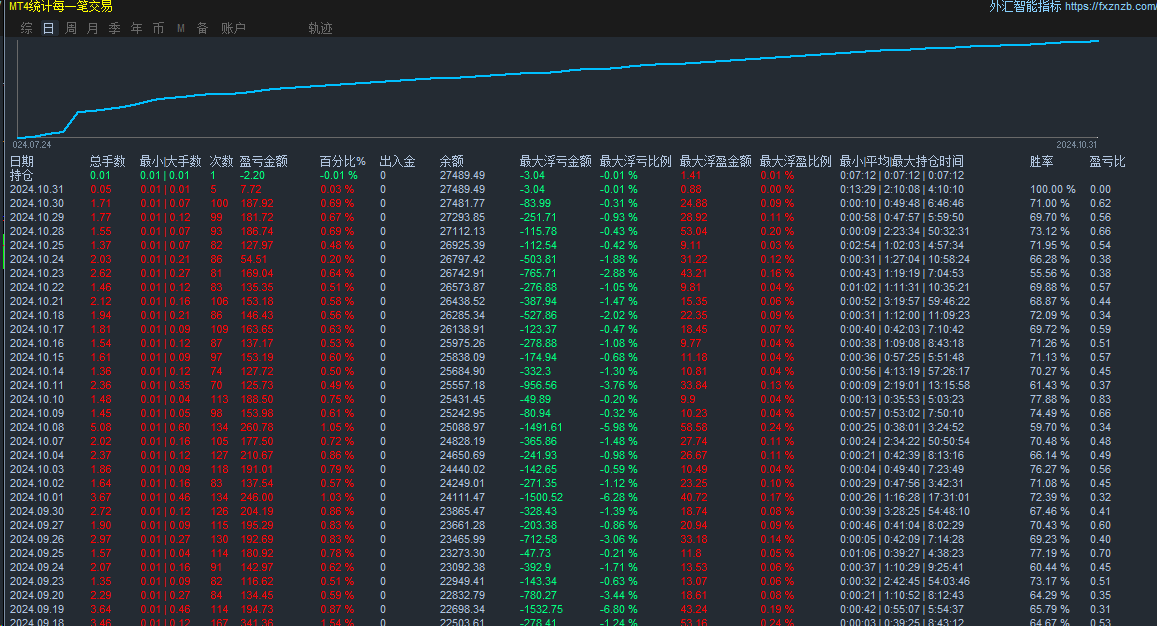Open the 币 currency tab
The width and height of the screenshot is (1157, 626).
coord(159,28)
